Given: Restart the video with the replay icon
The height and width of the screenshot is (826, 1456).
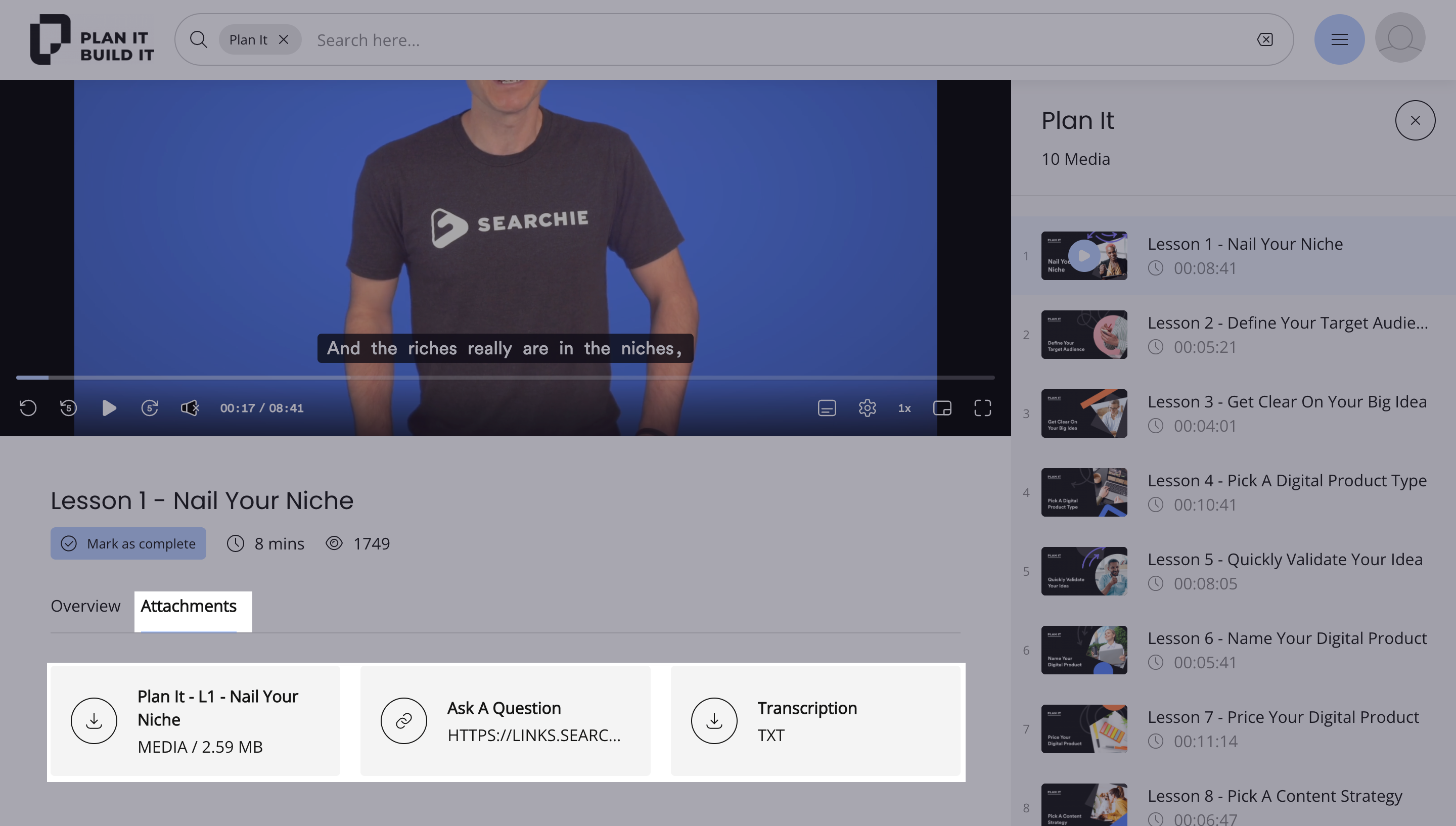Looking at the screenshot, I should [28, 408].
